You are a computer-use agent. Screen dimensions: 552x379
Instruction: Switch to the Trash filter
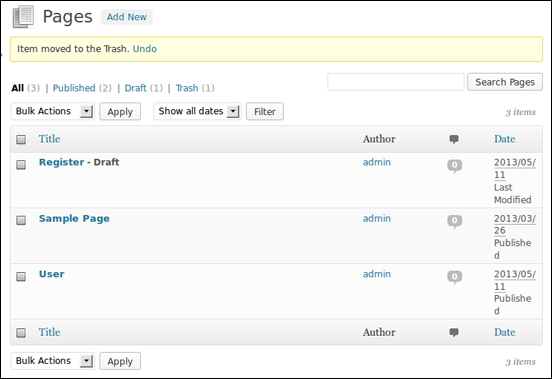(187, 88)
